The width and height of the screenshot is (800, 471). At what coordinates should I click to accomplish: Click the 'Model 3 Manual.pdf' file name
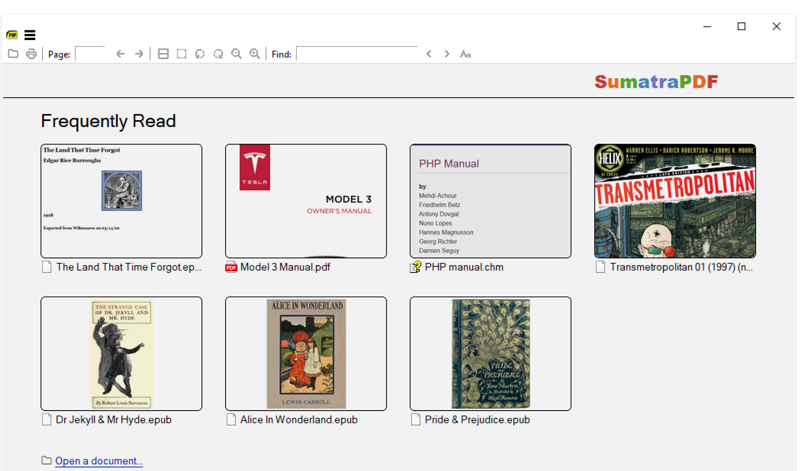click(x=285, y=267)
